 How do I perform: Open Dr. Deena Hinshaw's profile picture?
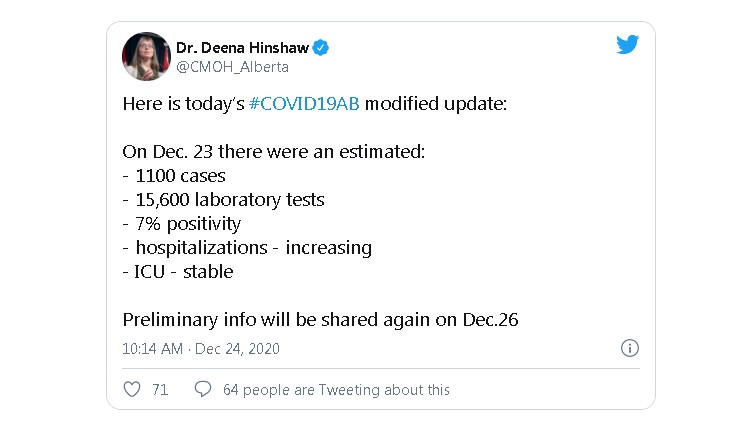click(146, 56)
